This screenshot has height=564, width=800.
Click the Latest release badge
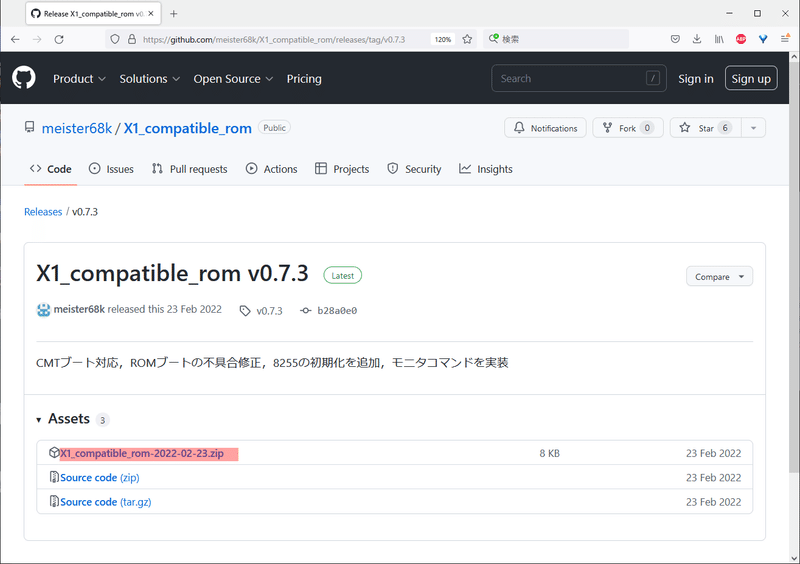point(342,276)
